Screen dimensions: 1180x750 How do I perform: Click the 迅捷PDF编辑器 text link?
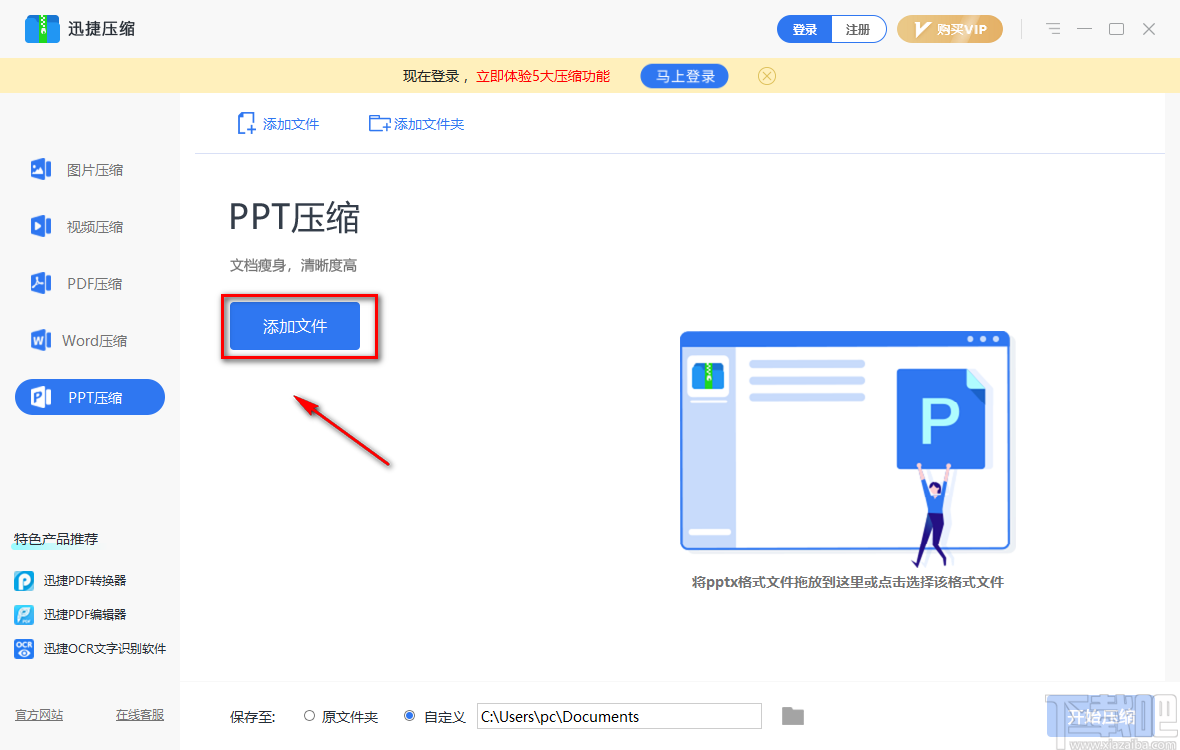(x=85, y=615)
